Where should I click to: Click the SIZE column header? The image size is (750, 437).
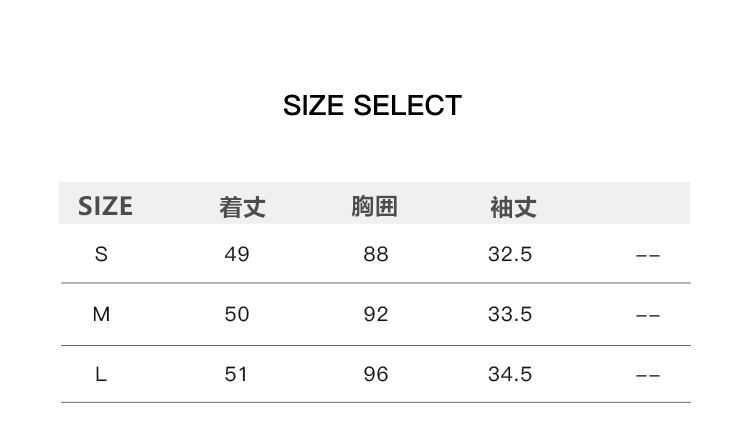(x=105, y=206)
